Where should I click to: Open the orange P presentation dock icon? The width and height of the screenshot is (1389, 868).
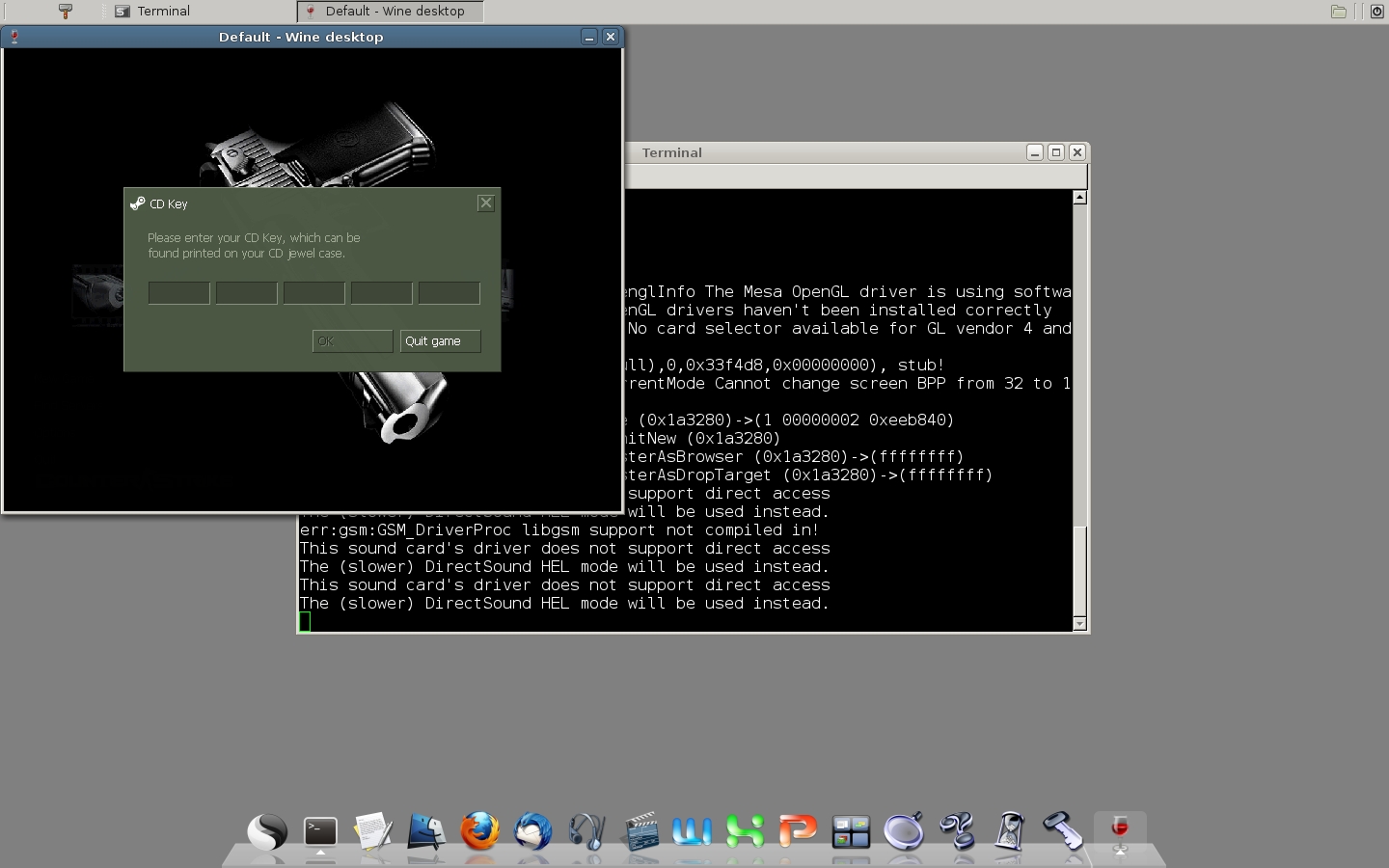(798, 831)
